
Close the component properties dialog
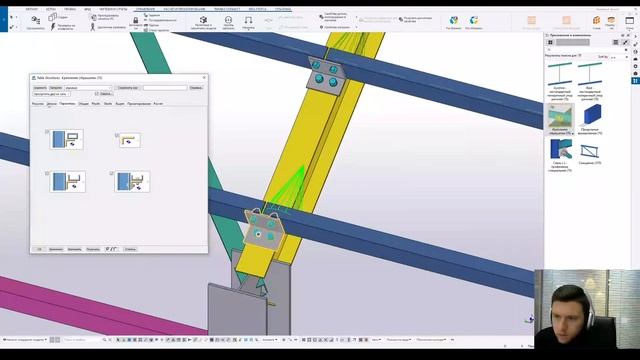(x=204, y=78)
